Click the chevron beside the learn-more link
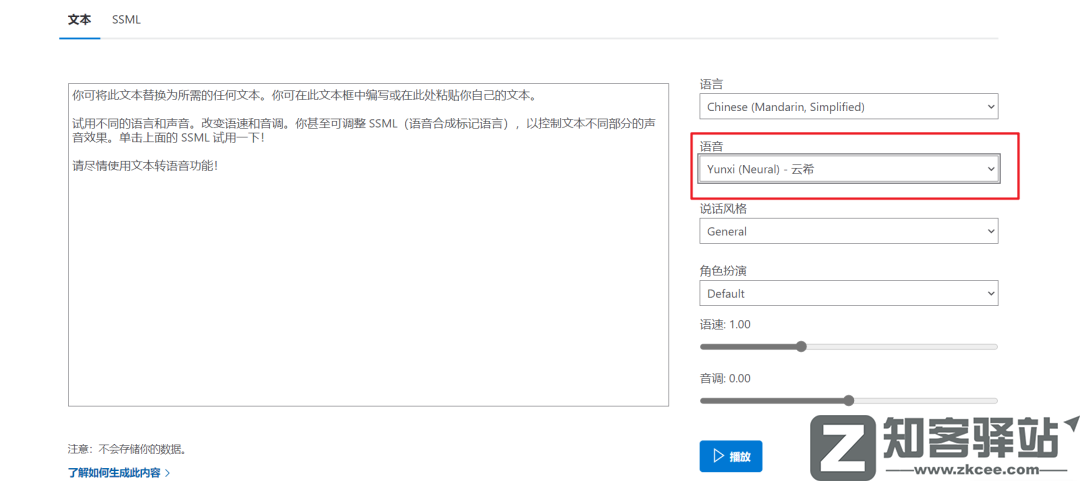The image size is (1080, 481). coord(167,473)
